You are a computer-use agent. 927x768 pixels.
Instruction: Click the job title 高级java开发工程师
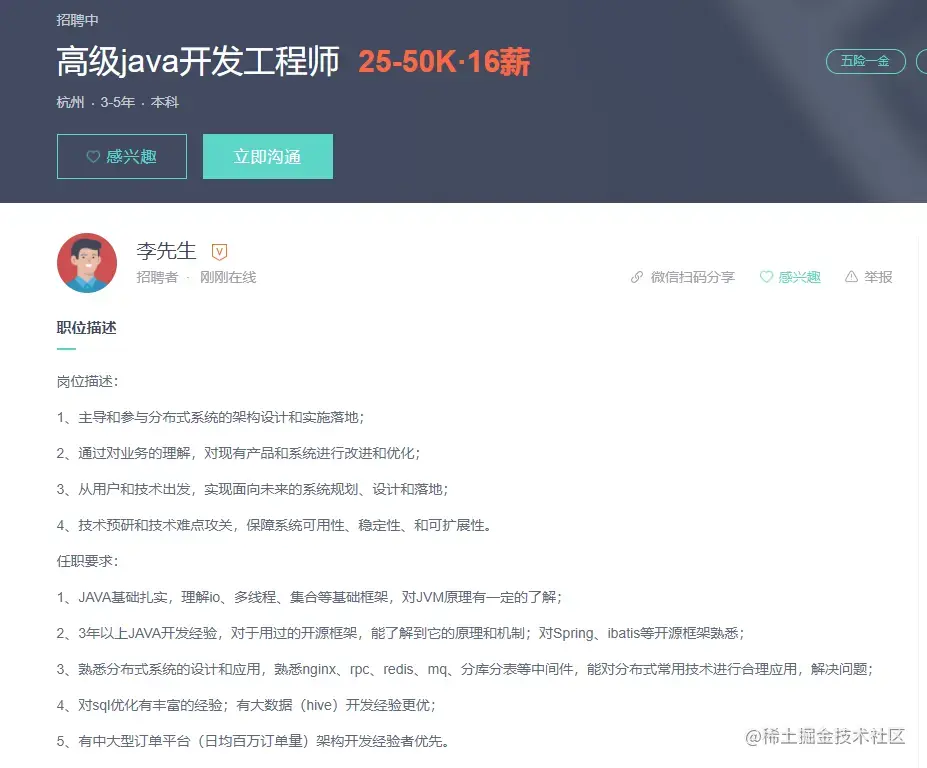[198, 61]
